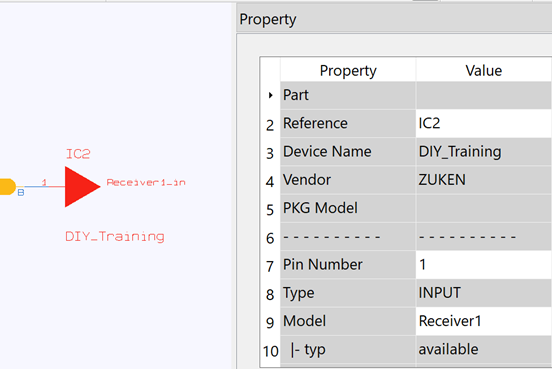Image resolution: width=552 pixels, height=369 pixels.
Task: Click the Property panel title bar
Action: pos(394,19)
